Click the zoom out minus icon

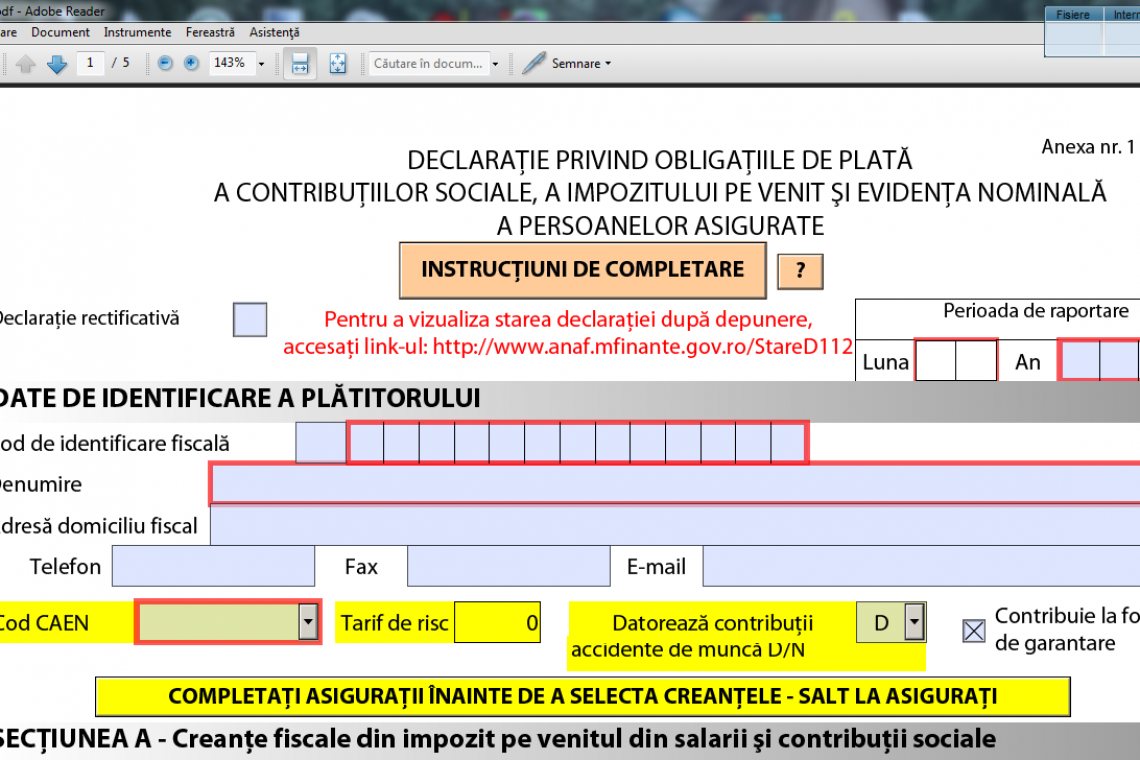tap(165, 63)
